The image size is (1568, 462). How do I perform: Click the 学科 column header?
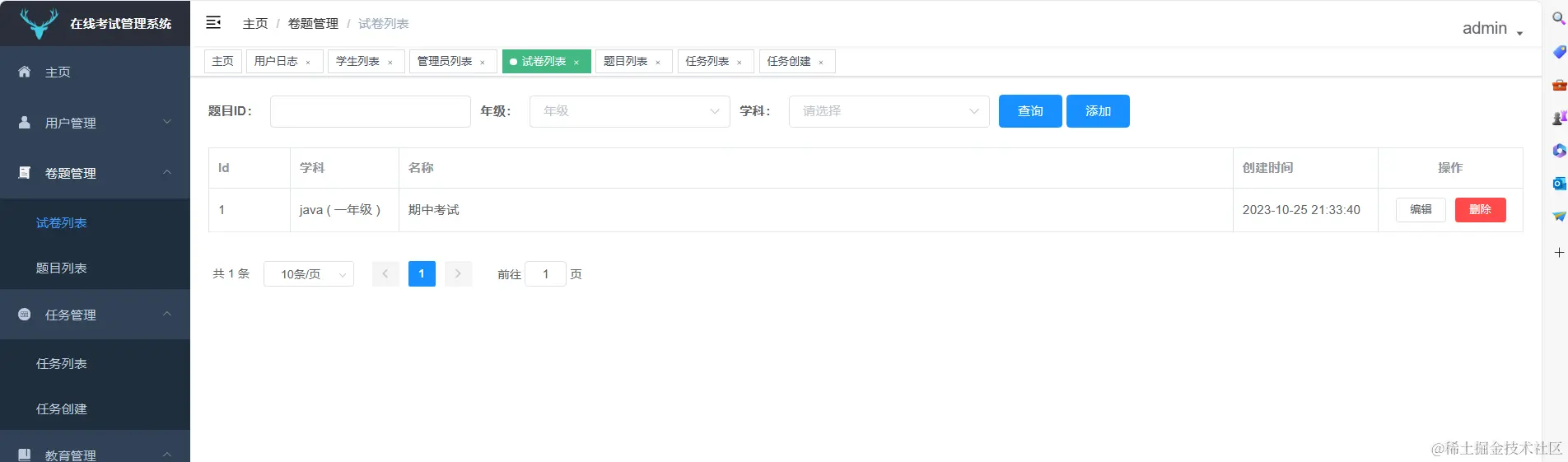344,168
